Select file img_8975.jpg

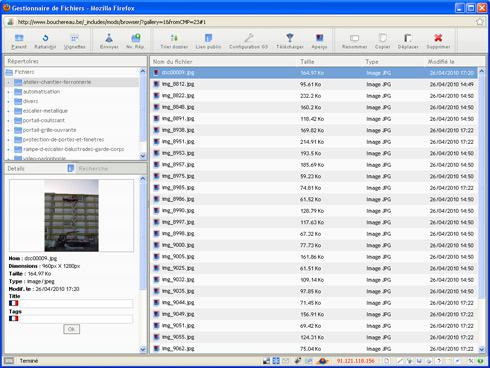313,176
